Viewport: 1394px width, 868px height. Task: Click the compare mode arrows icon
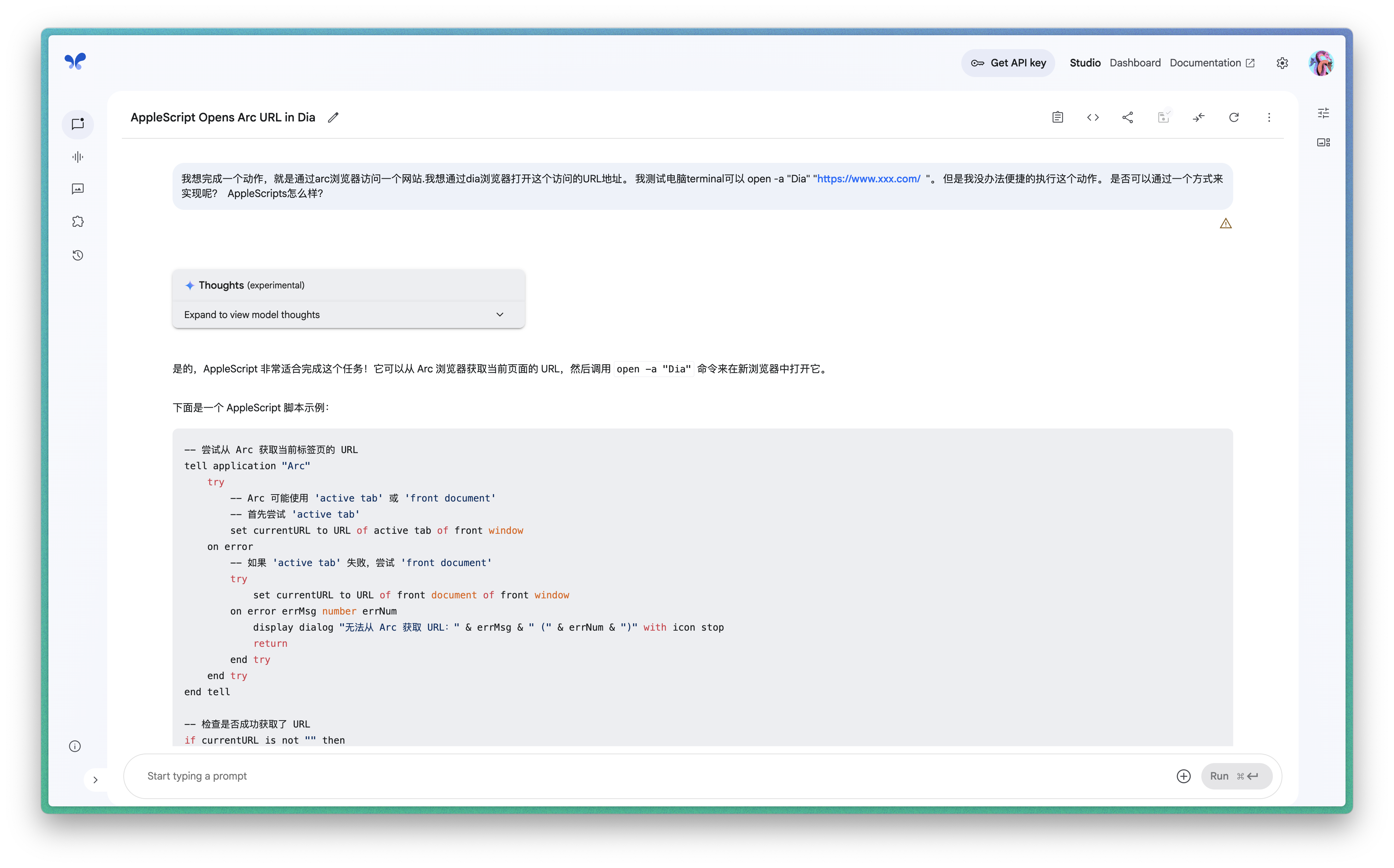pos(1198,117)
